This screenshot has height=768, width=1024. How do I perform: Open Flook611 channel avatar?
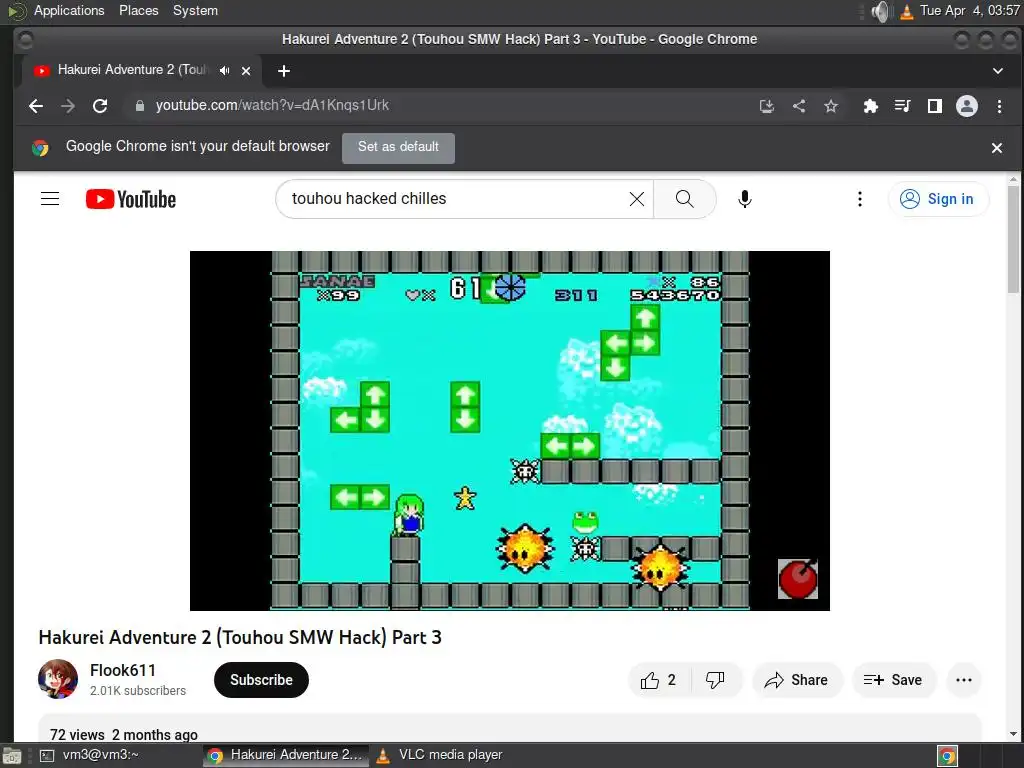pos(58,679)
